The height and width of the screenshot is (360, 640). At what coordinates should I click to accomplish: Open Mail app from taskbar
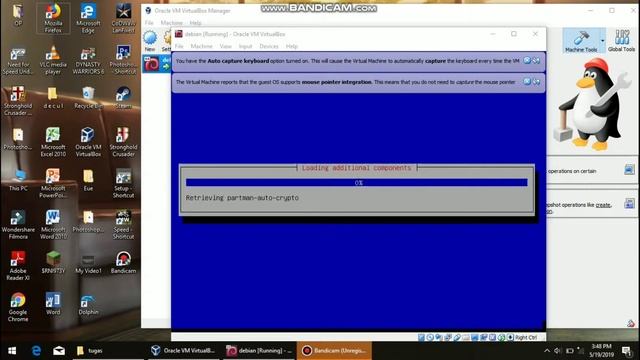coord(59,351)
